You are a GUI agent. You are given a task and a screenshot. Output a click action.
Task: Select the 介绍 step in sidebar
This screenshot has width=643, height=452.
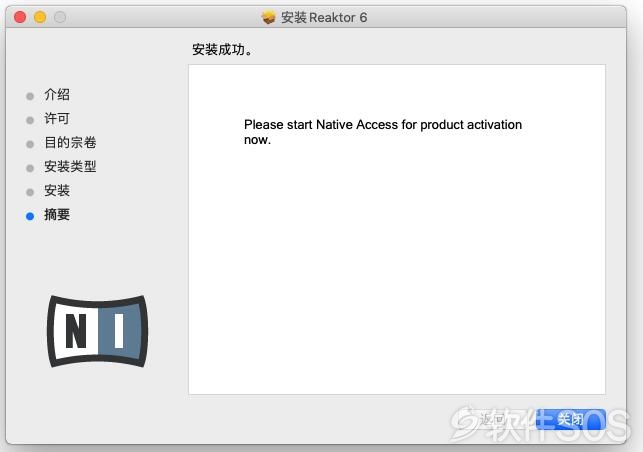57,94
